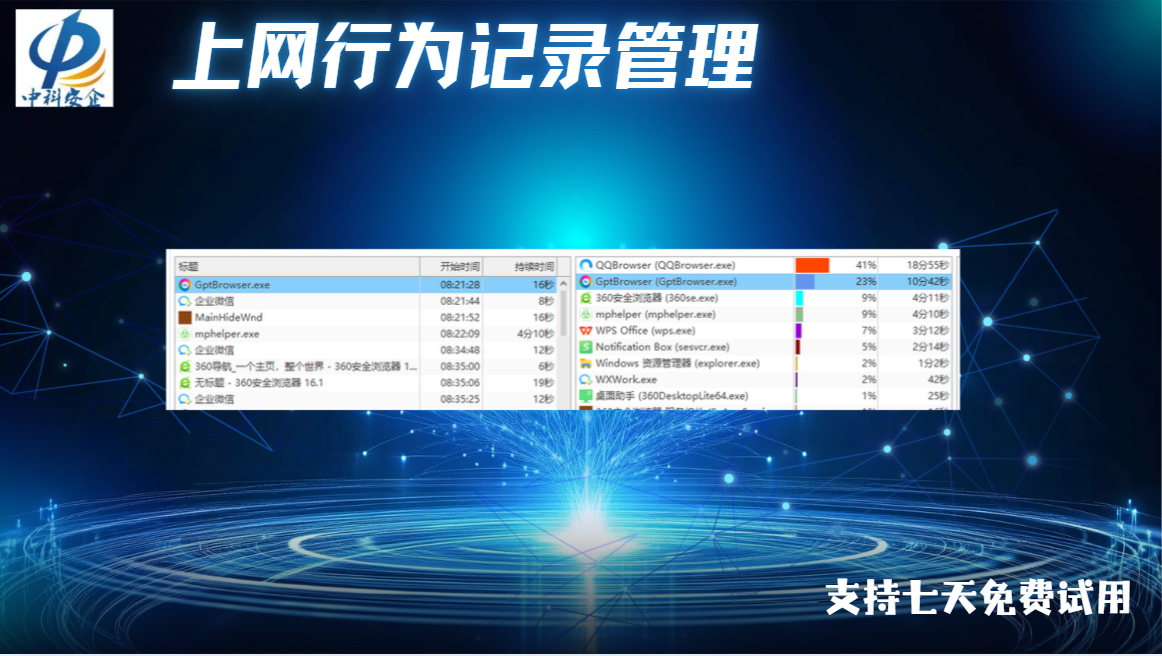Click the 企业微信 icon in the 08:21:44 row
The width and height of the screenshot is (1162, 656).
pos(185,301)
